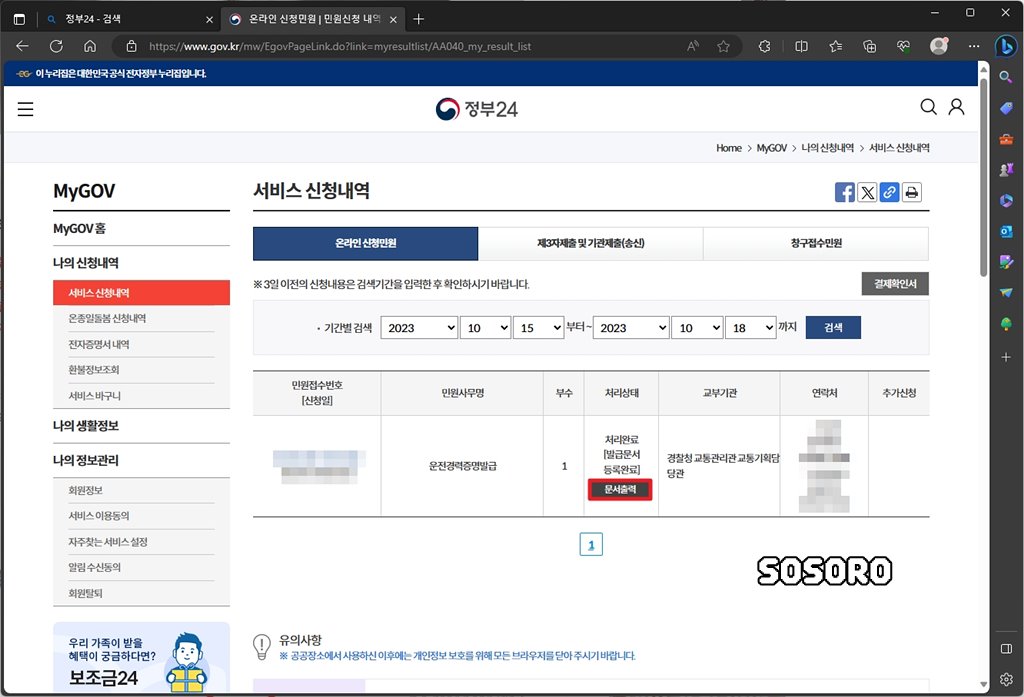Click the 보조금24 banner
This screenshot has width=1024, height=697.
141,657
